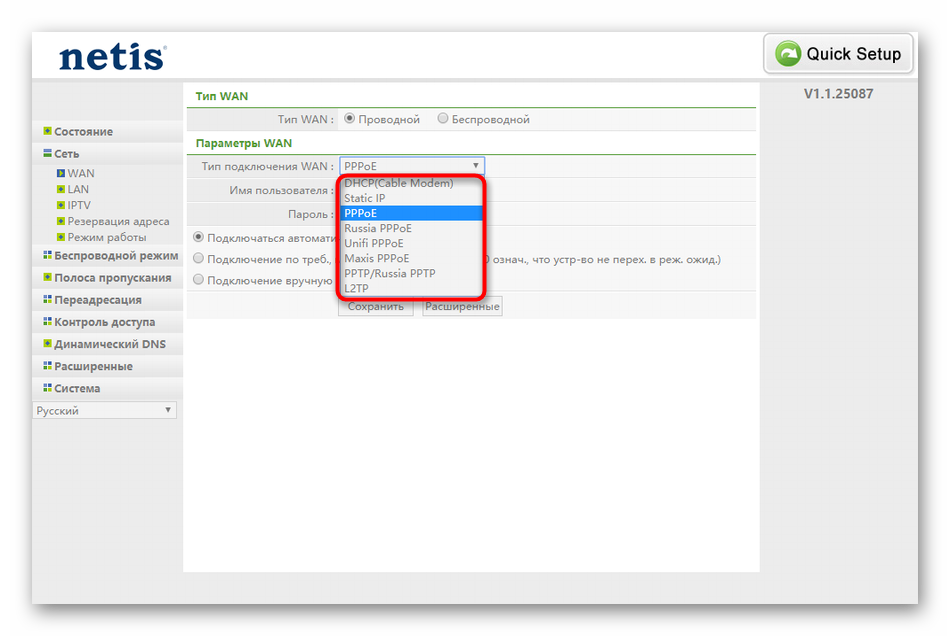Click the green Quick Setup arrow icon
The width and height of the screenshot is (950, 636).
788,54
